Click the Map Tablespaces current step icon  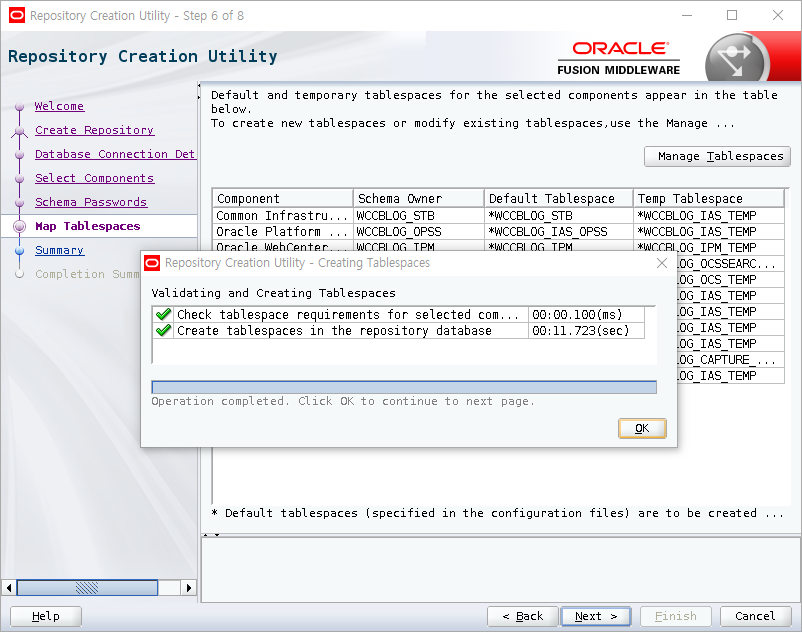[x=19, y=227]
